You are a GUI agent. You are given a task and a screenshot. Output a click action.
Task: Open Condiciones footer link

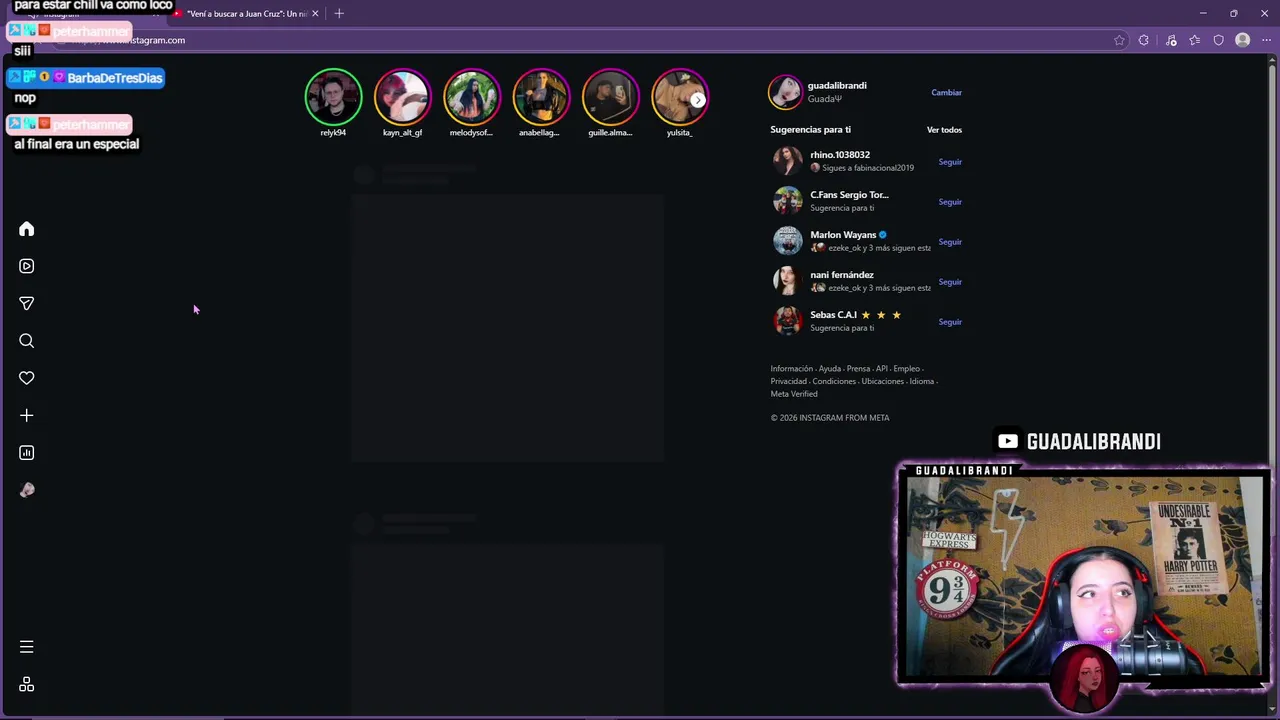(834, 381)
